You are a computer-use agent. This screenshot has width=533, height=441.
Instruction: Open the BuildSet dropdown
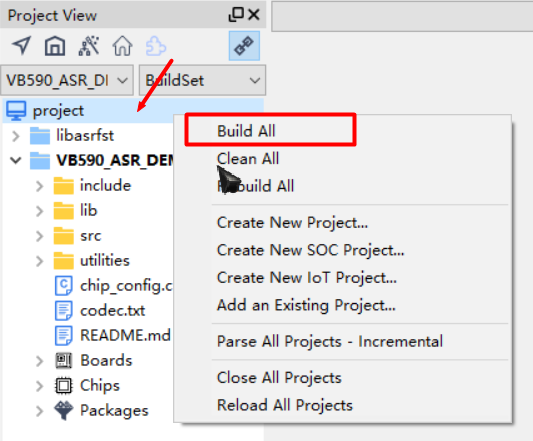pos(202,81)
